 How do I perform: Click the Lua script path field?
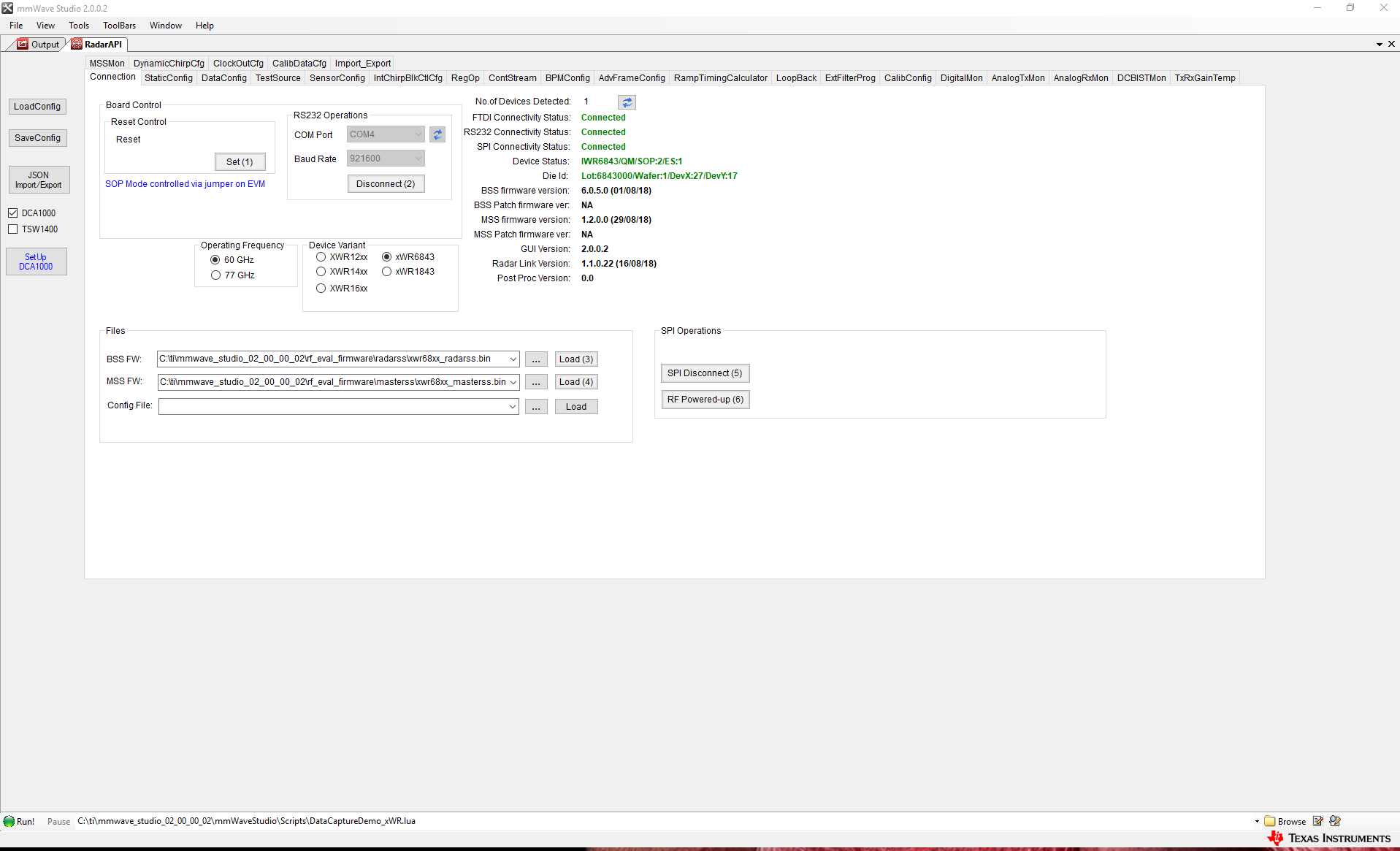(x=663, y=821)
